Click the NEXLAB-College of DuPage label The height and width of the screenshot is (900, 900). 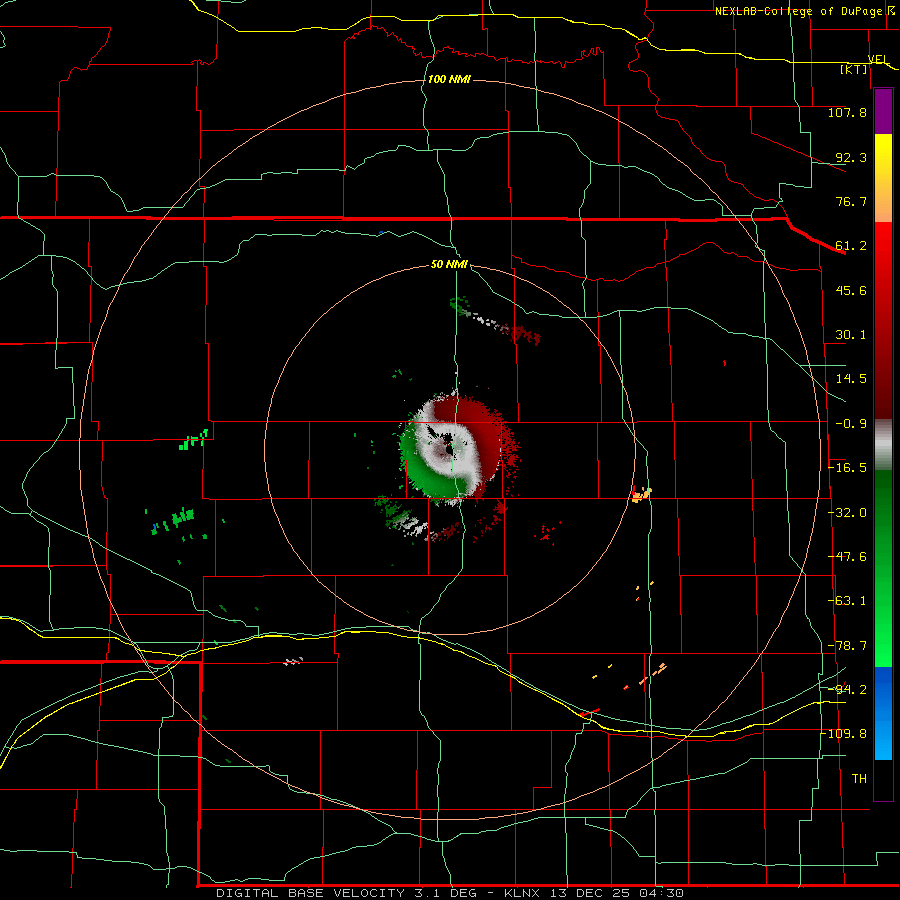[799, 11]
